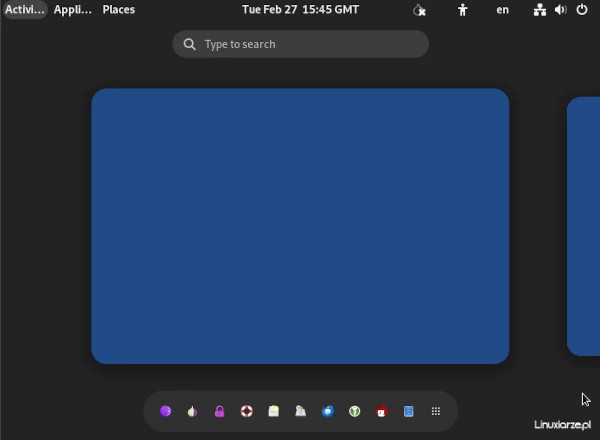Viewport: 600px width, 440px height.
Task: Click the 'Type to search' field
Action: (300, 44)
